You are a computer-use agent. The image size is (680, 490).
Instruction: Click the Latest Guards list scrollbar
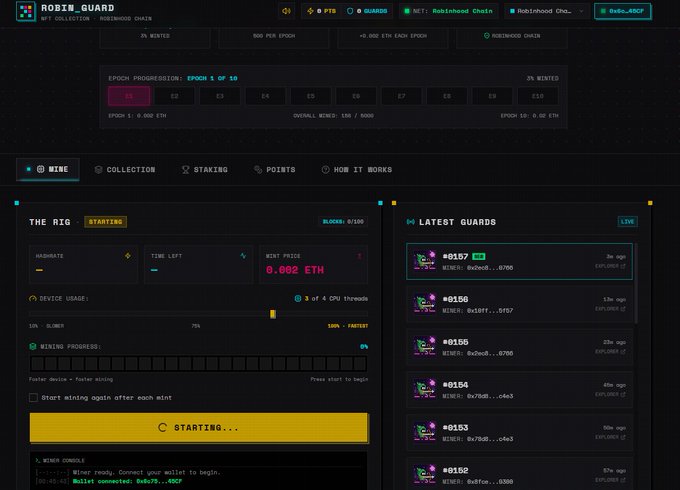(x=636, y=284)
